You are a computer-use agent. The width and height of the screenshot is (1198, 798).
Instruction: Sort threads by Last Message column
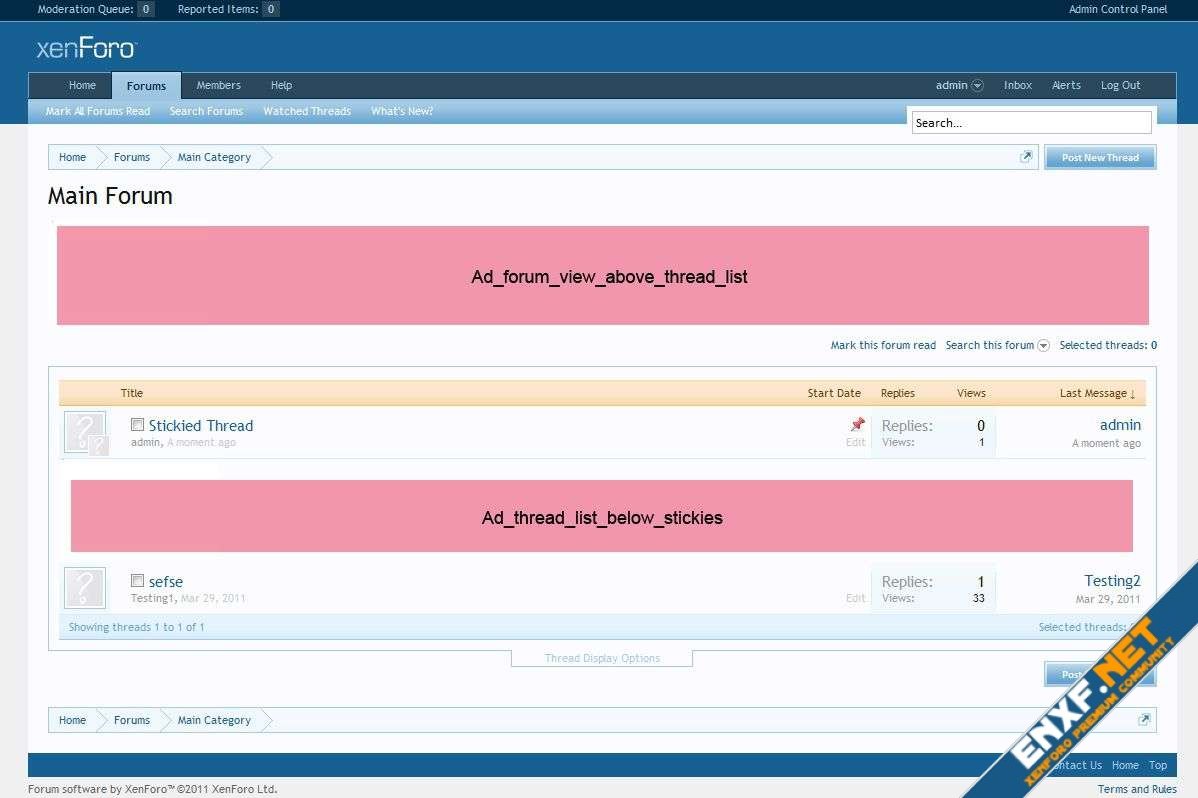[1096, 393]
